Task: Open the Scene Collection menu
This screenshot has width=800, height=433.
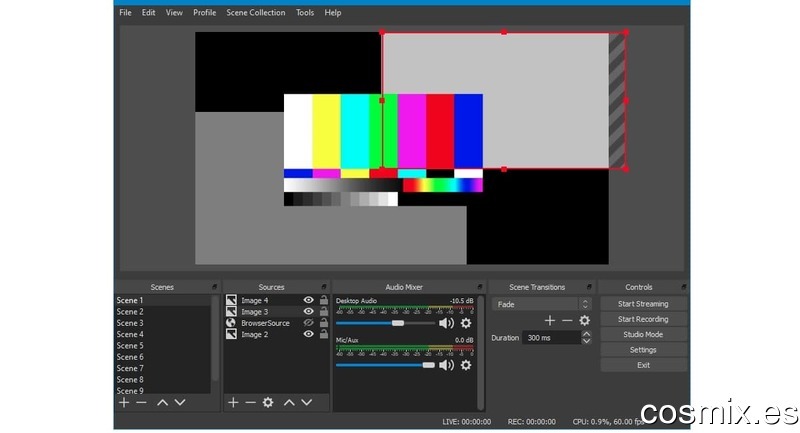Action: click(x=256, y=13)
